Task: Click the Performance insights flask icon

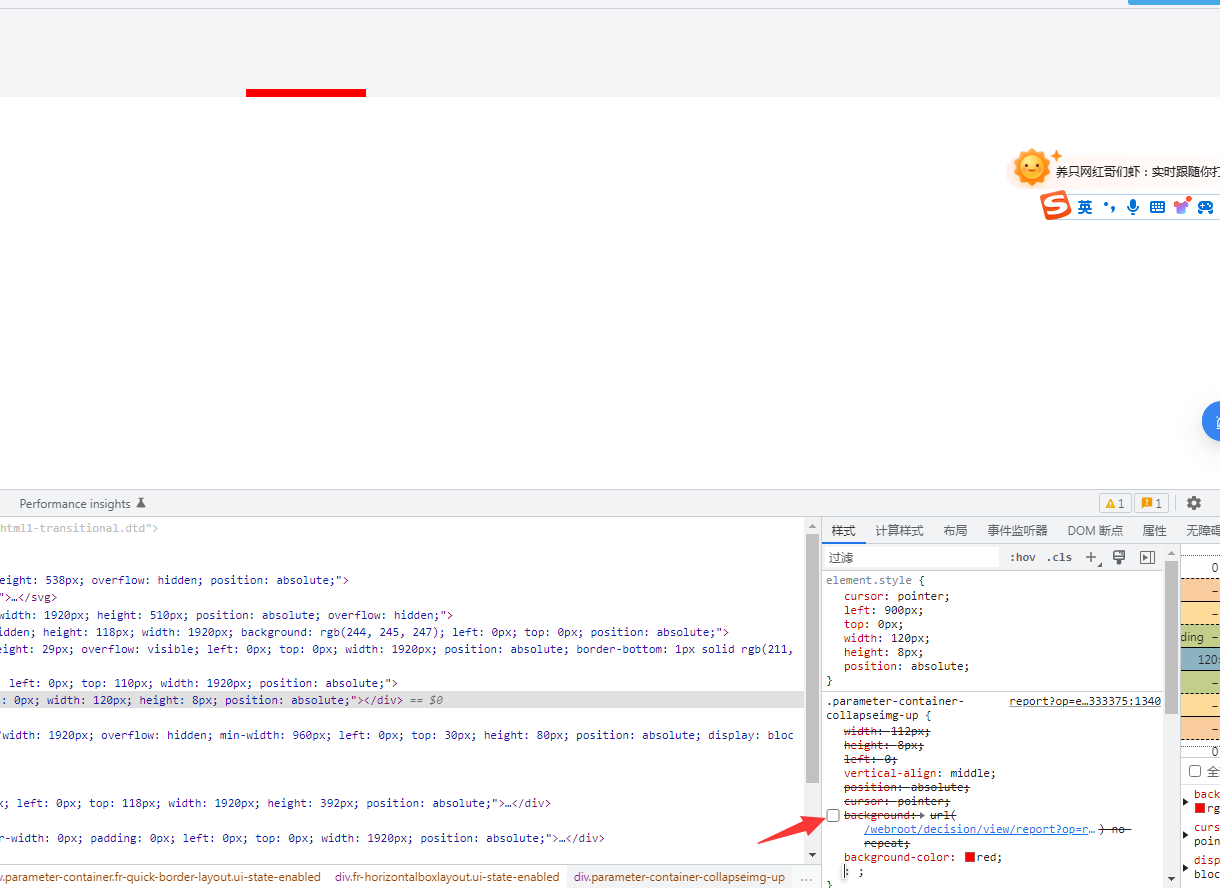Action: tap(141, 503)
